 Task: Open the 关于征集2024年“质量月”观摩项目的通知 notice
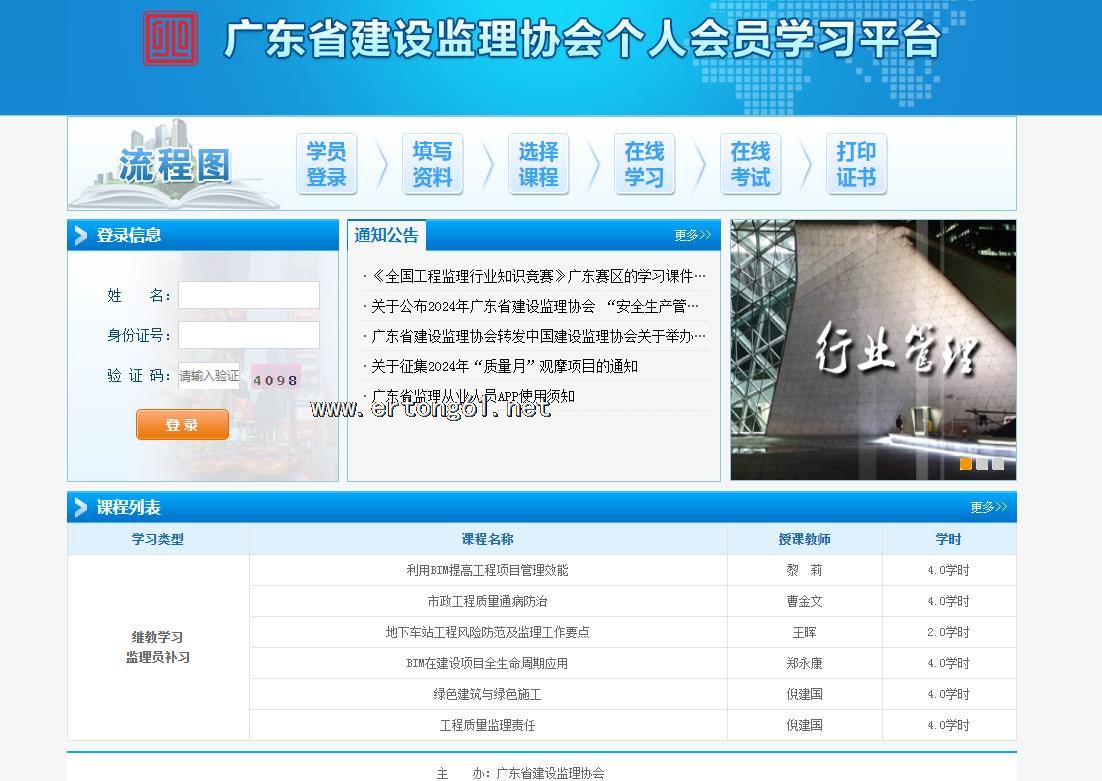(x=504, y=366)
